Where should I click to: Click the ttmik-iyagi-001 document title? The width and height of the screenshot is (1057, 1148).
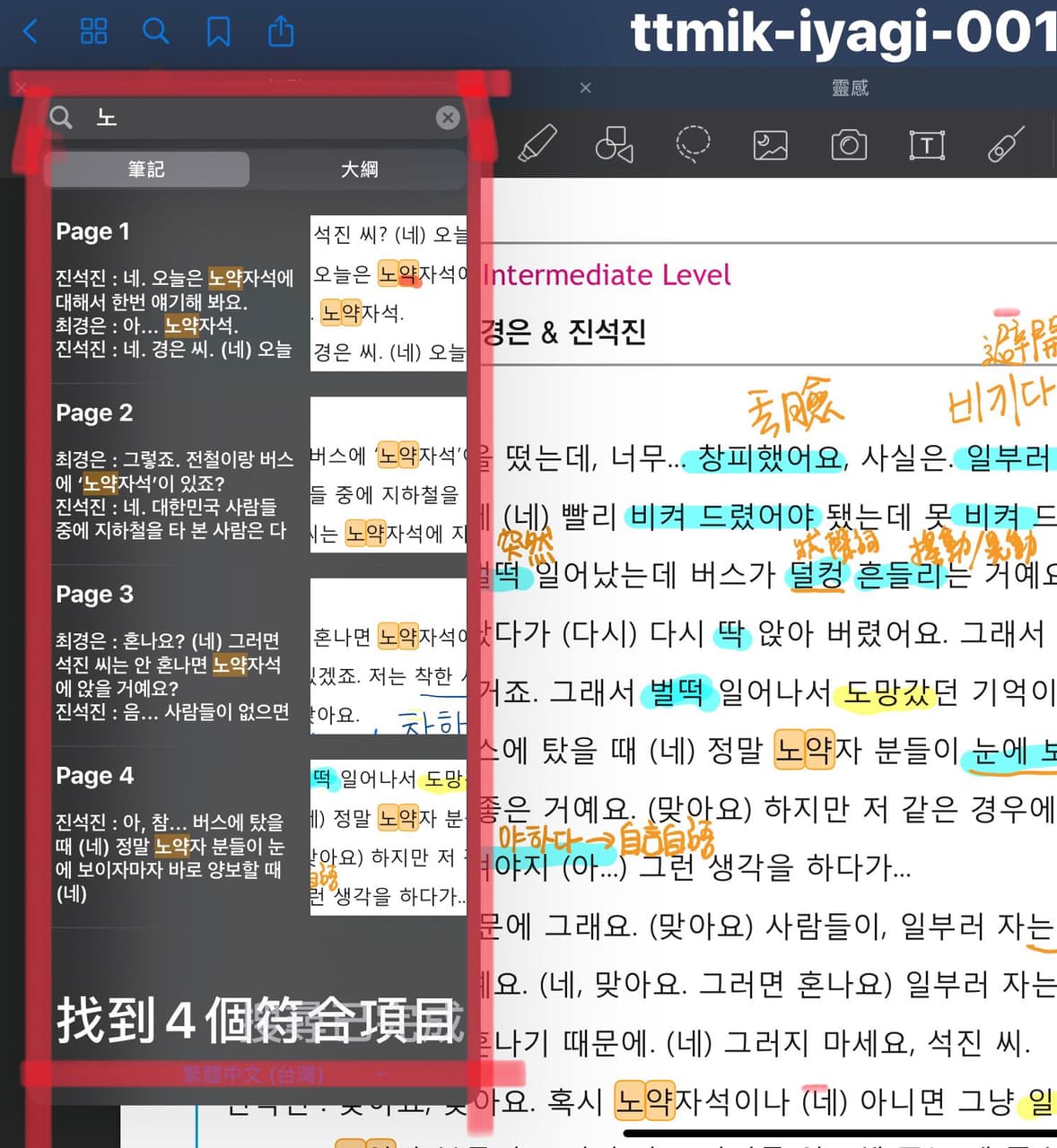click(x=843, y=32)
